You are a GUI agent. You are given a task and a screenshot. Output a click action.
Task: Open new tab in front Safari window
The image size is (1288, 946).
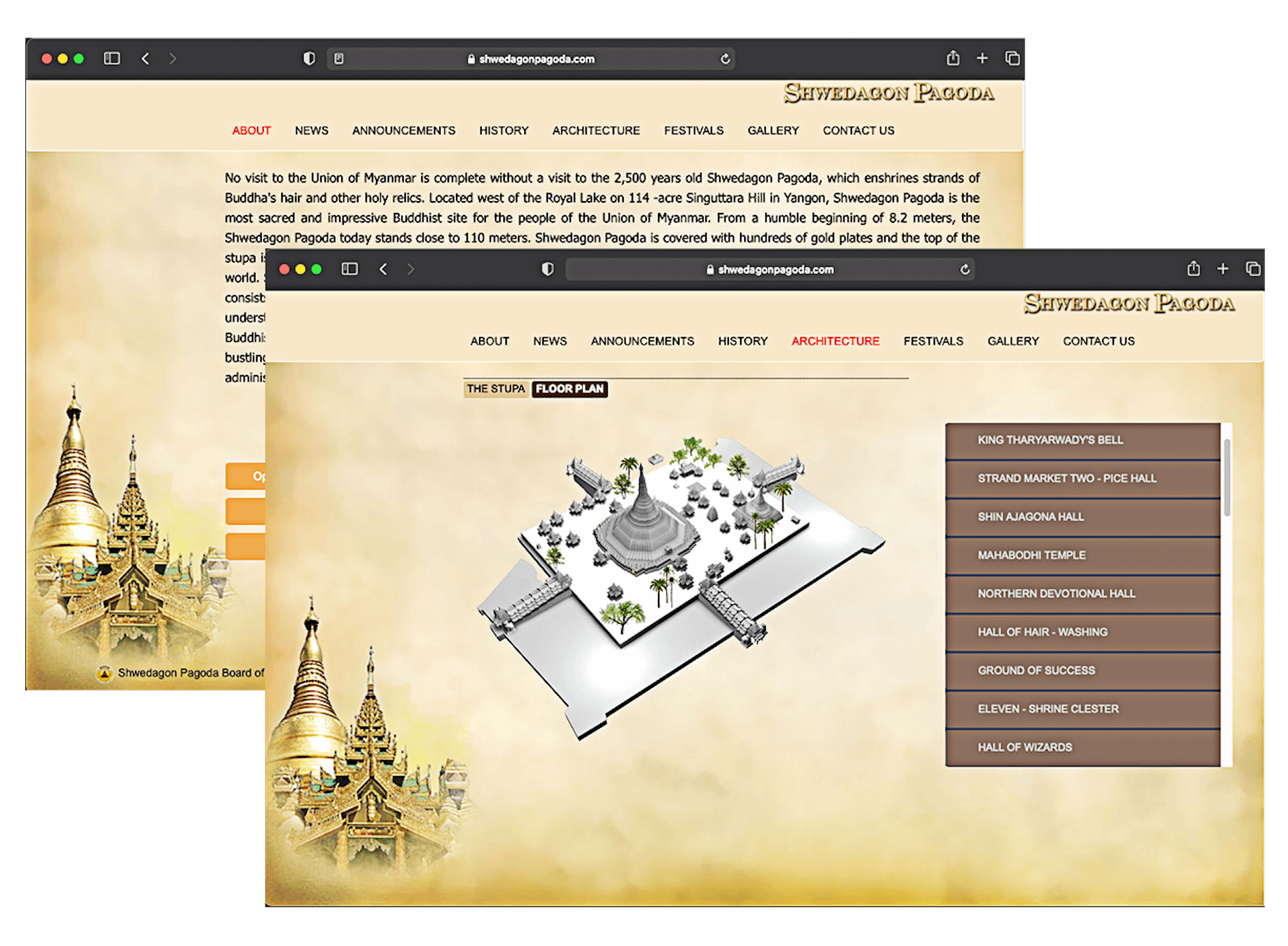pyautogui.click(x=1223, y=269)
